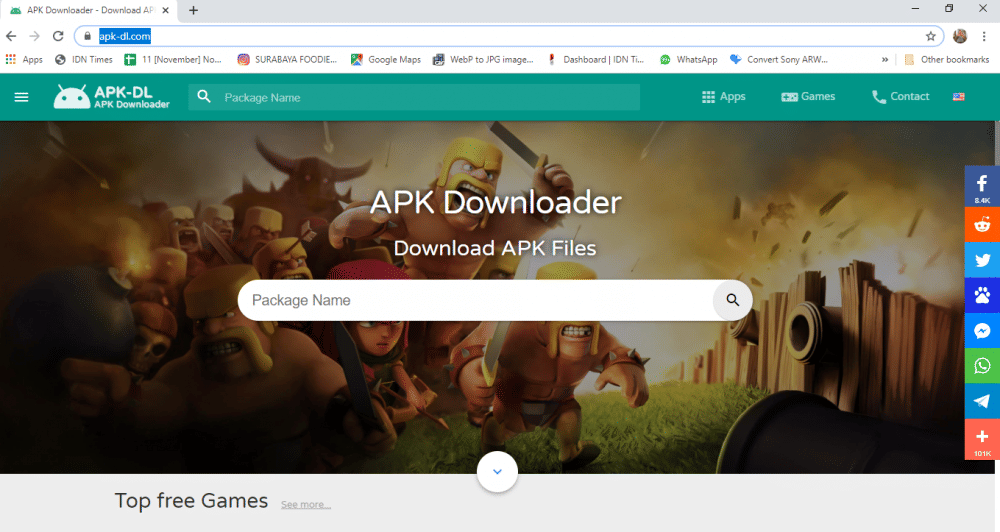Share on Facebook via sidebar
This screenshot has width=1000, height=532.
click(x=982, y=186)
